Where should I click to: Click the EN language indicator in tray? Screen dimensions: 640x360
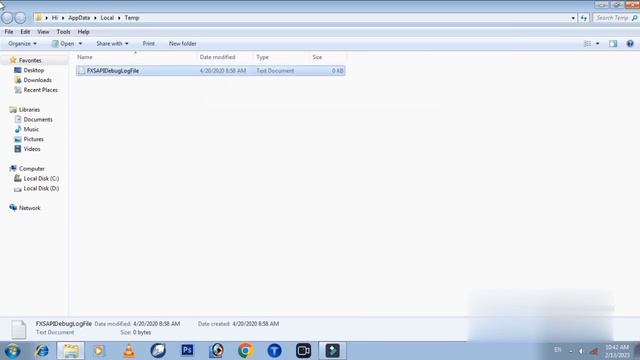coord(558,350)
